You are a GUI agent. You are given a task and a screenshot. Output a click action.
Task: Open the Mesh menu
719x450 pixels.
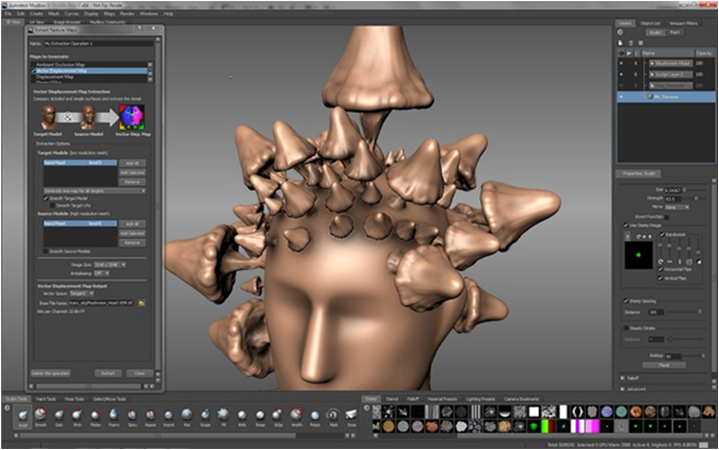tap(54, 14)
